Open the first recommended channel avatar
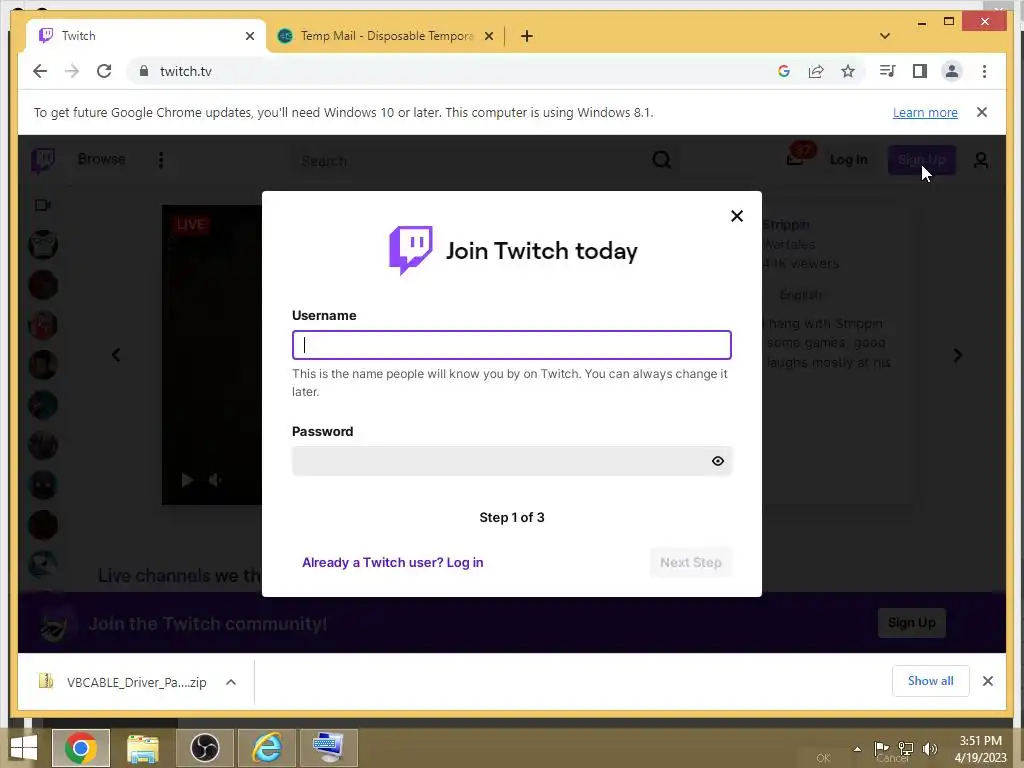 click(43, 245)
